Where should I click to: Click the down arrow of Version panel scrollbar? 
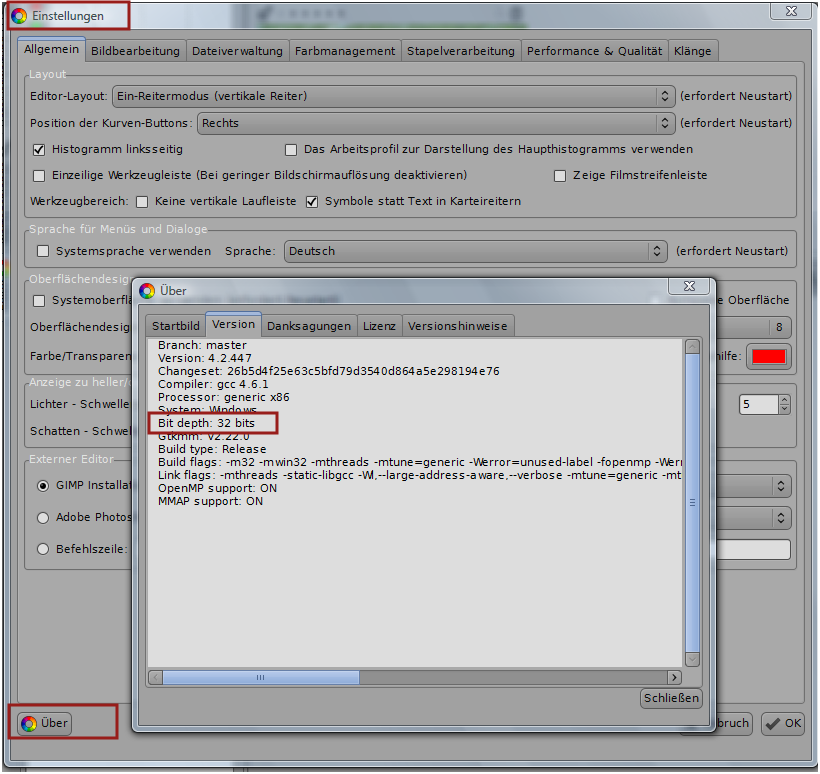coord(692,659)
